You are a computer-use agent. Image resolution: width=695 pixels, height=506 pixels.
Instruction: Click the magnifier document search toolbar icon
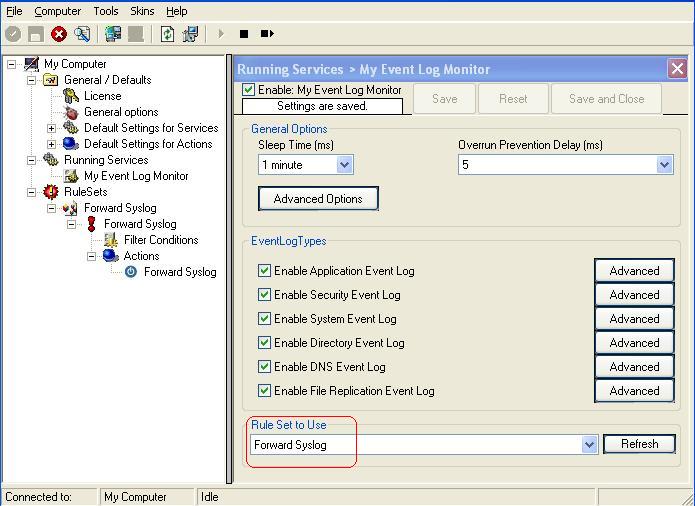tap(82, 34)
